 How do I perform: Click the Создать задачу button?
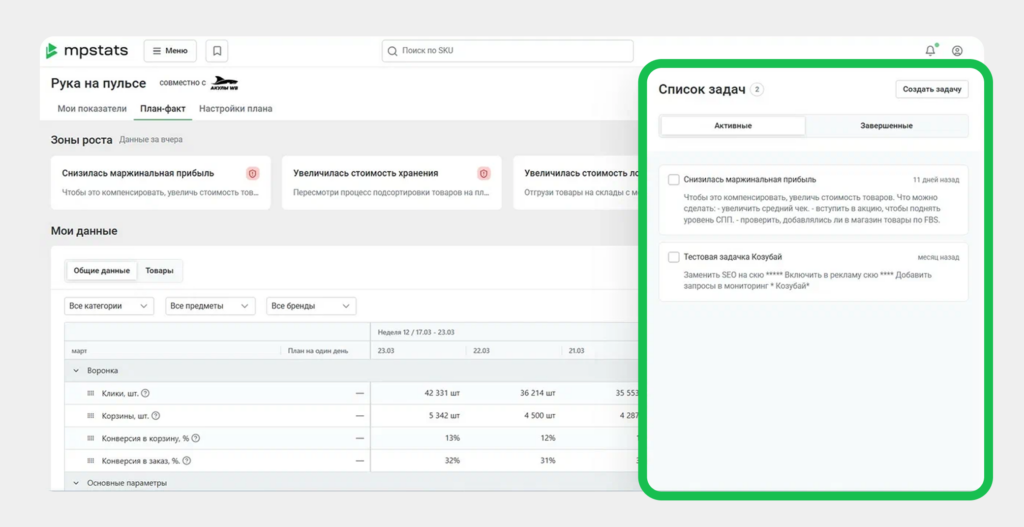point(931,89)
